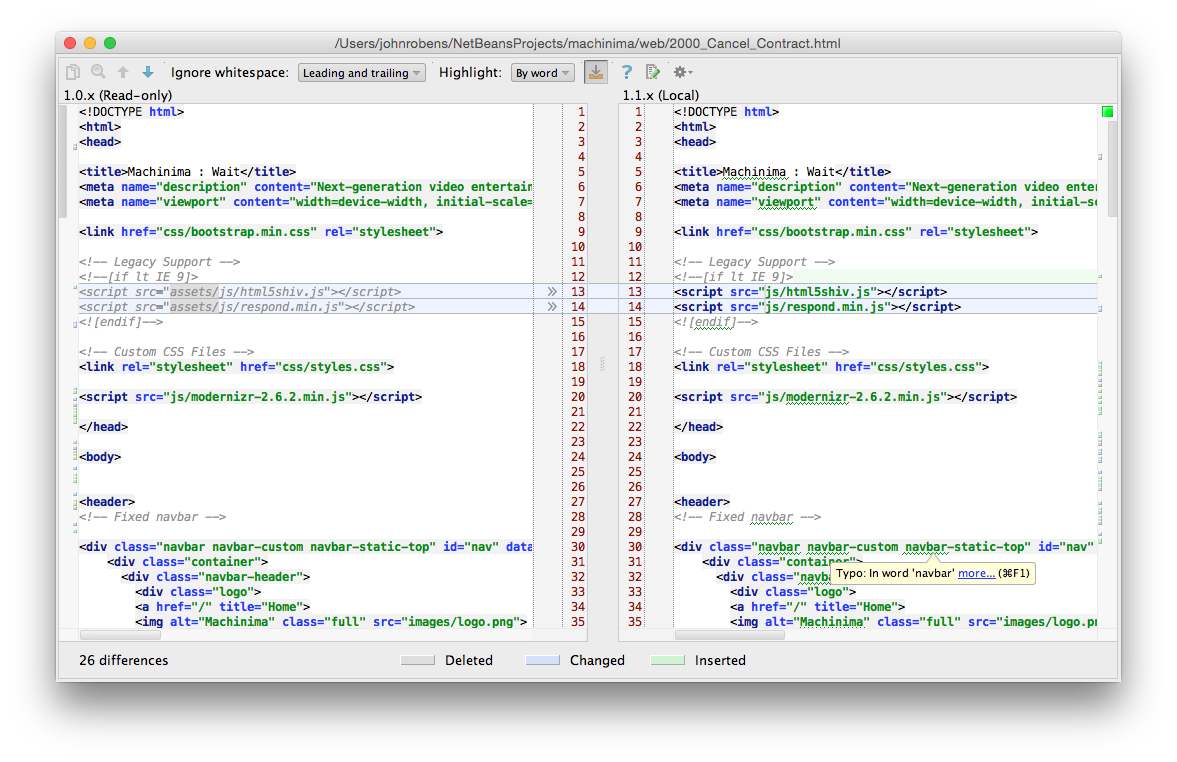Click the '<body>' line in right pane

pos(695,456)
